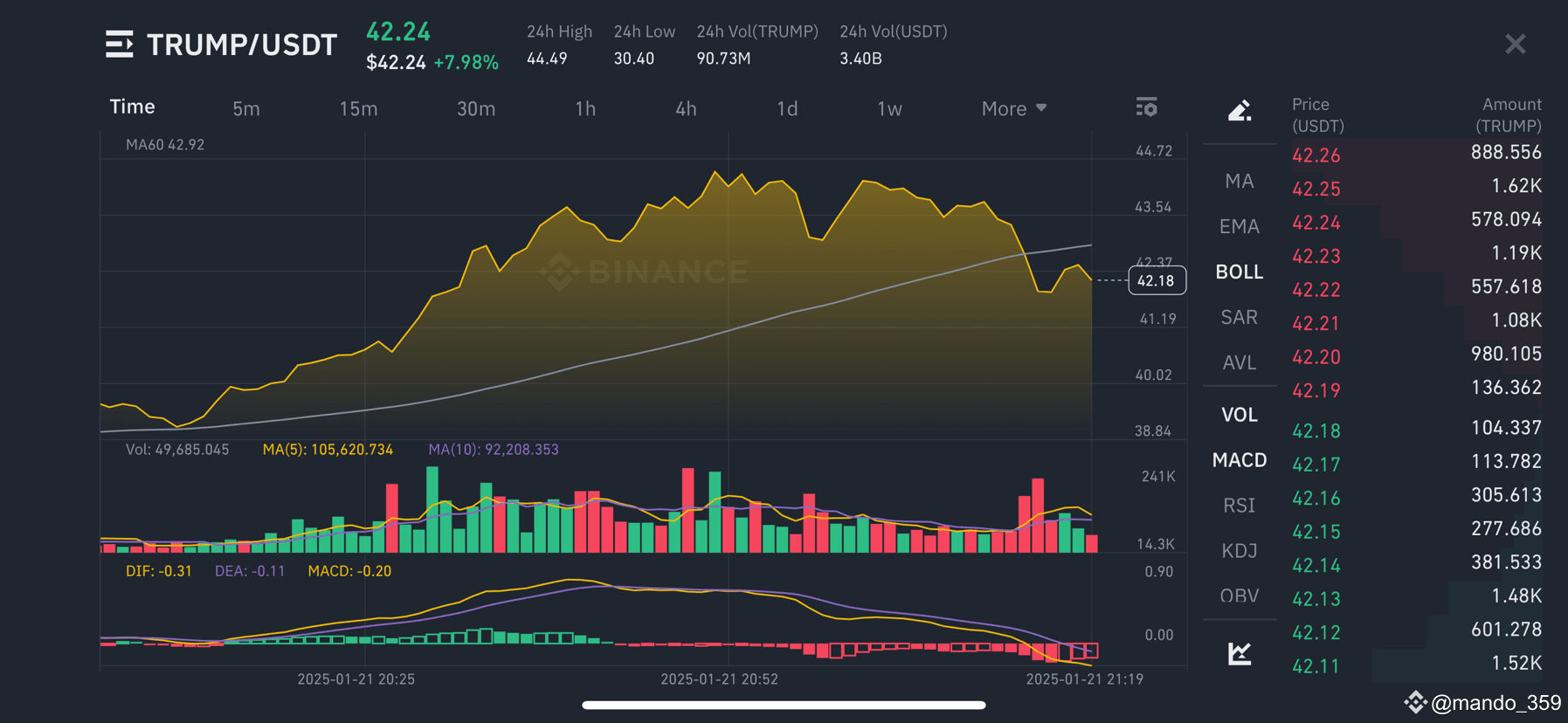The width and height of the screenshot is (1568, 723).
Task: Select the 30m interval
Action: click(476, 108)
